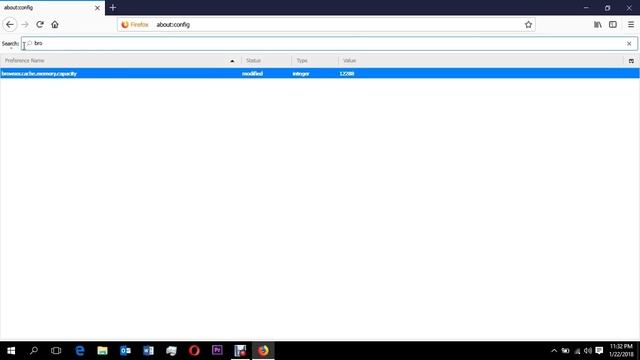Reload the about:config page
The height and width of the screenshot is (360, 640).
(x=40, y=24)
